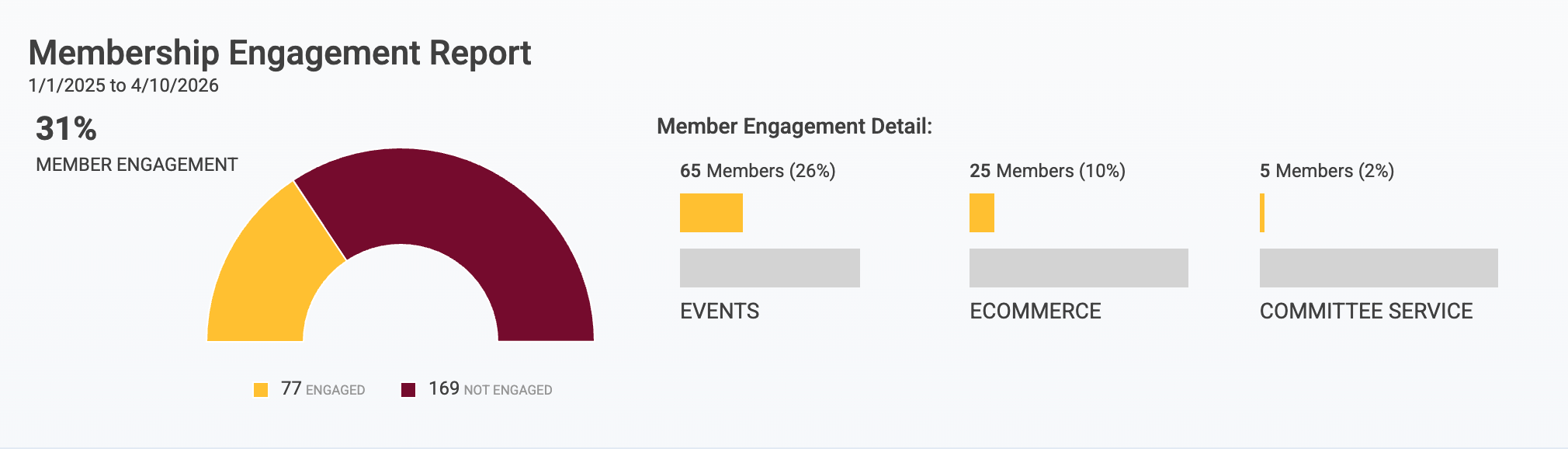The height and width of the screenshot is (449, 1568).
Task: Click the 25 Members (10%) text
Action: point(1047,171)
